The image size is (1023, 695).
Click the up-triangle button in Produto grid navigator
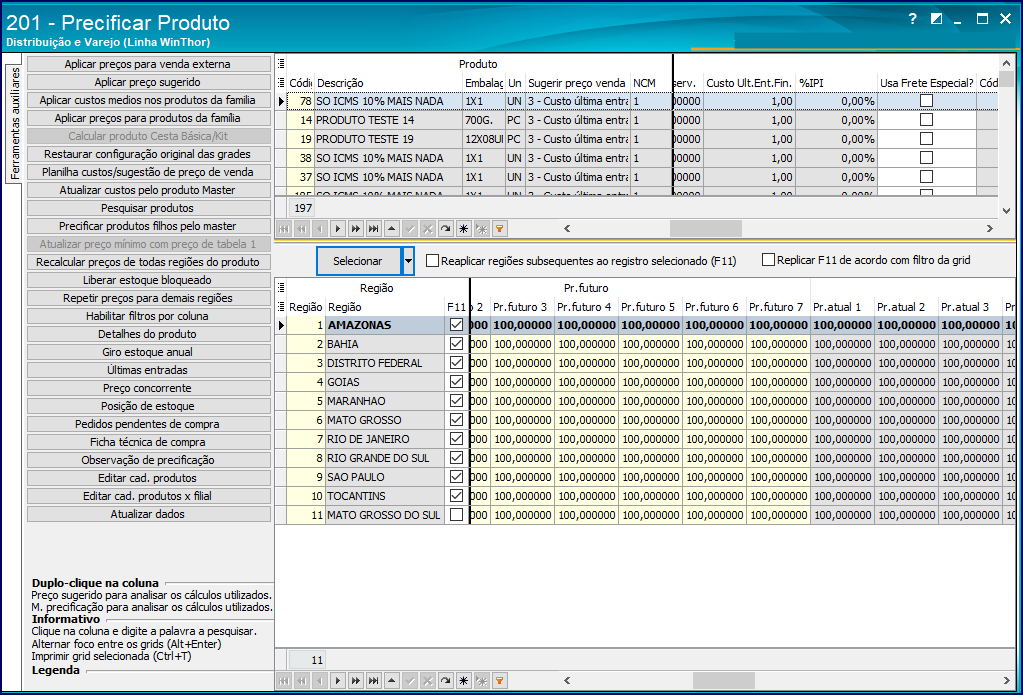point(391,228)
